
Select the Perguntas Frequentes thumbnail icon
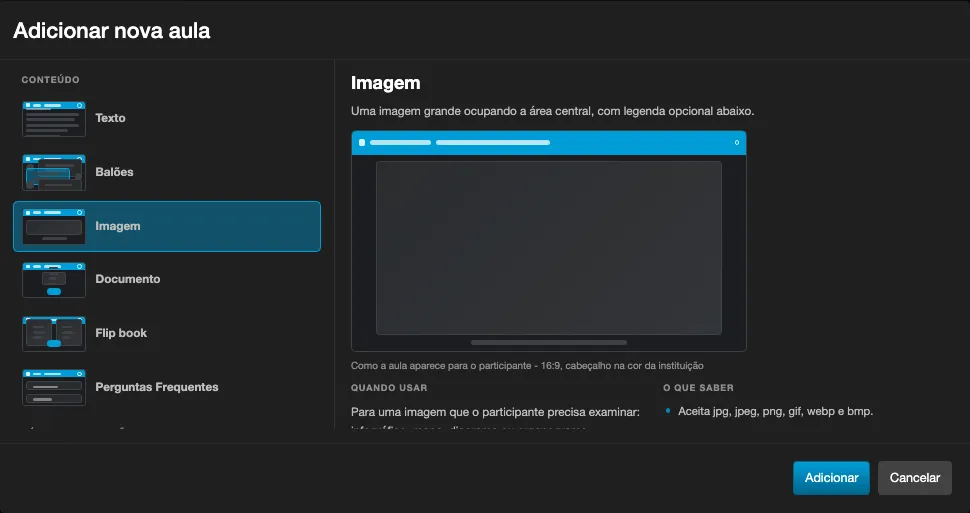[x=54, y=387]
